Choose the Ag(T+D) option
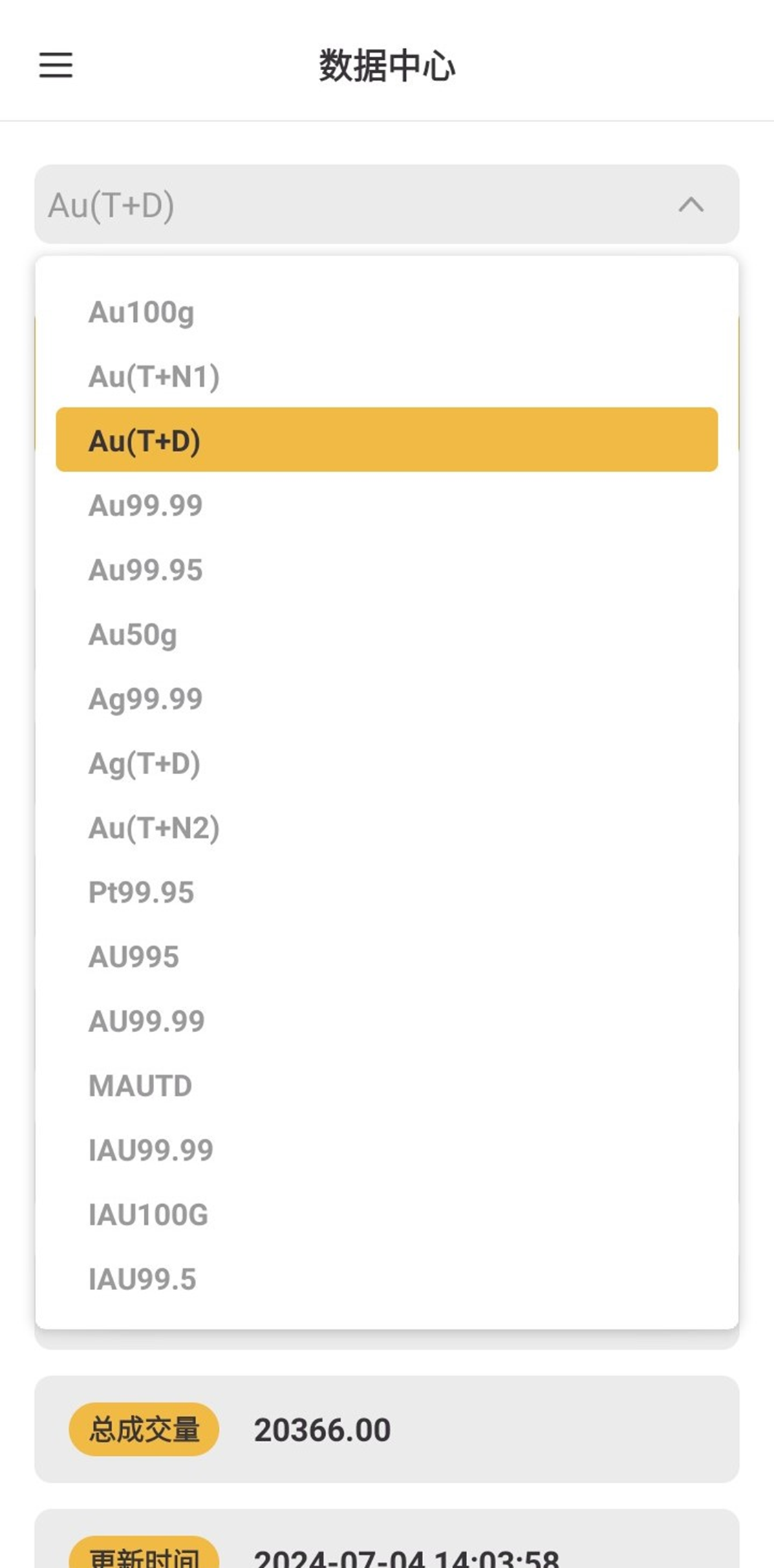 tap(144, 764)
